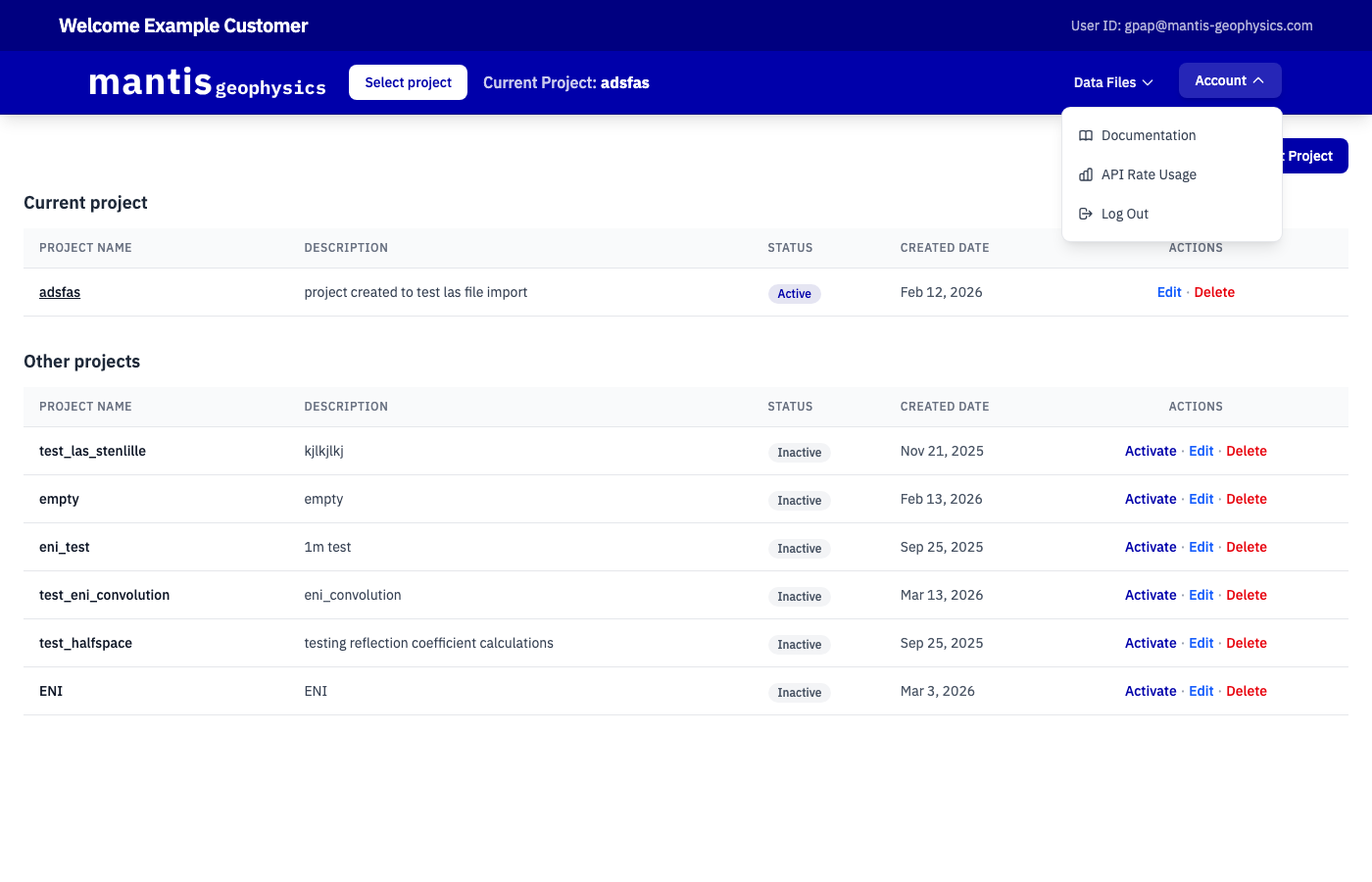The image size is (1372, 882).
Task: Click the Inactive badge in test_las_stenlille row
Action: pos(799,453)
